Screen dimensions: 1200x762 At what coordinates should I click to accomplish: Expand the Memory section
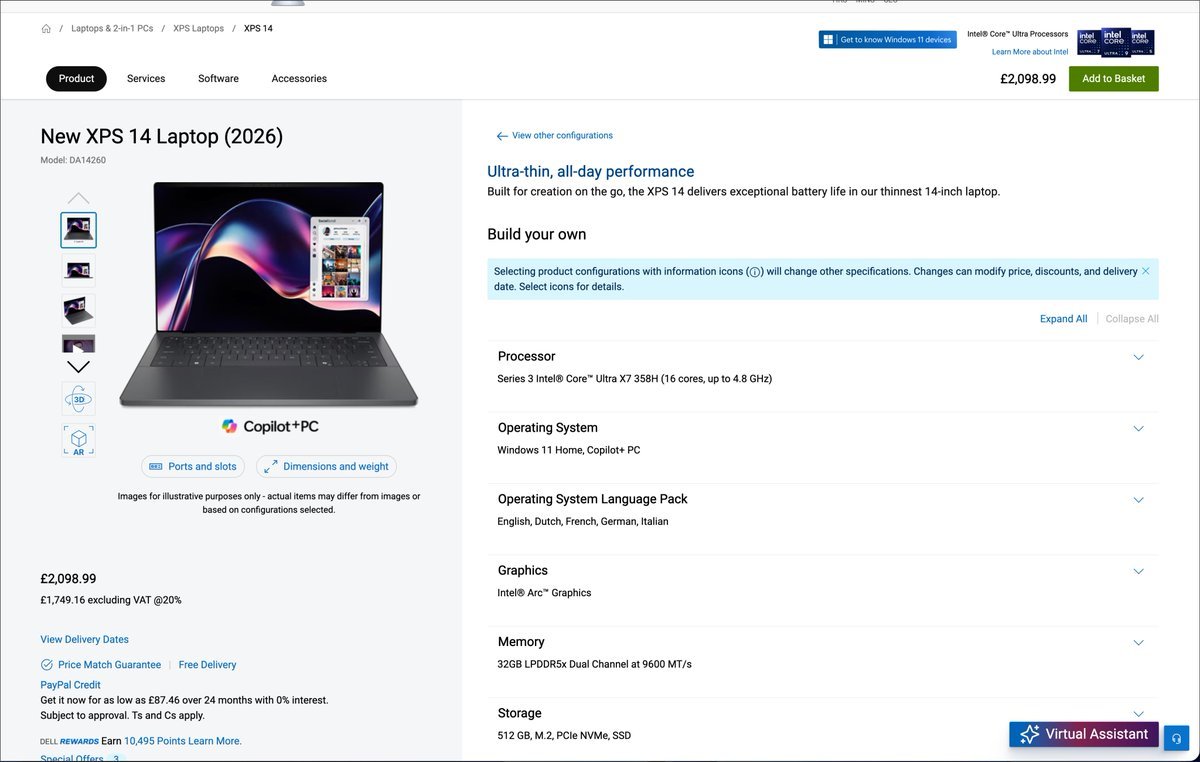point(1138,643)
